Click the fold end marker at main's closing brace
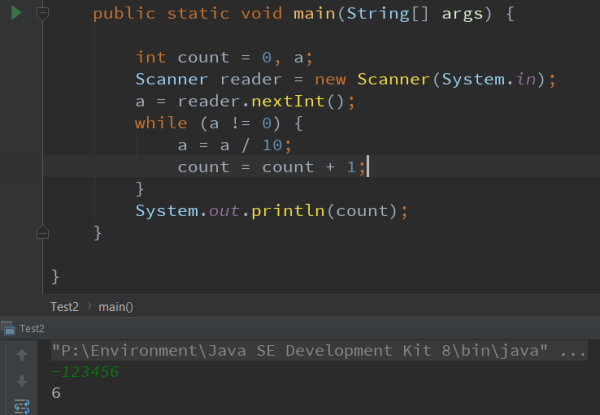 click(42, 232)
